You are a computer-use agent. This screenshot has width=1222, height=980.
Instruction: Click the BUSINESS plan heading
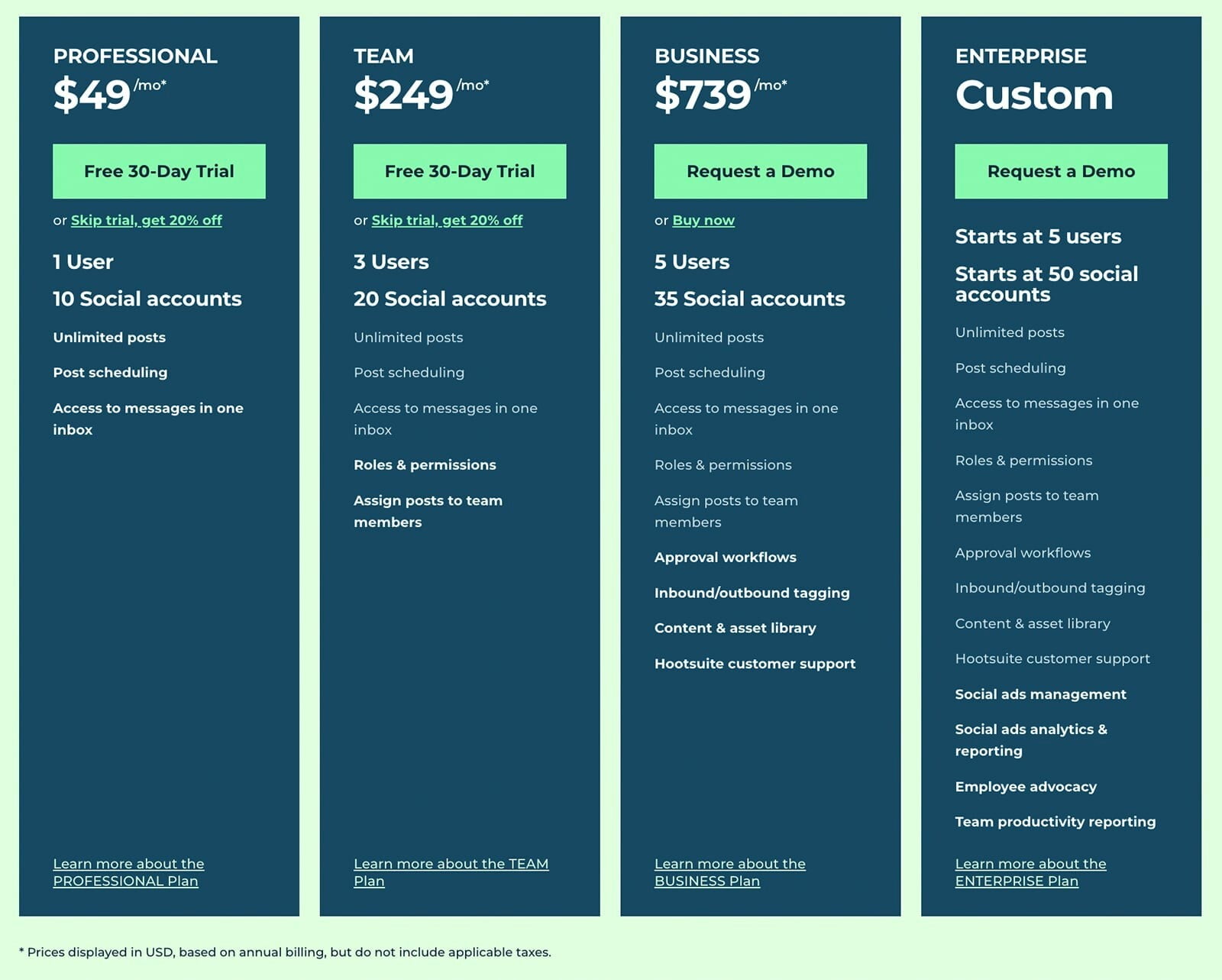706,56
